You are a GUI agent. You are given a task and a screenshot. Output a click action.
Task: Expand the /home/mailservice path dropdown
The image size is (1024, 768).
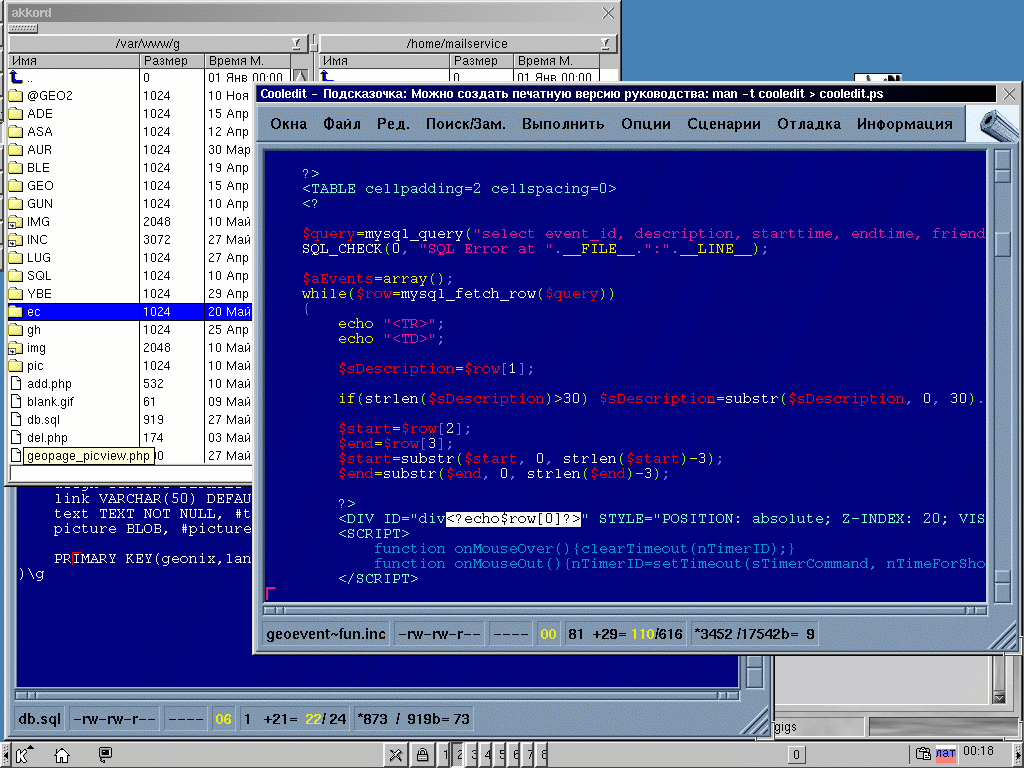click(x=604, y=43)
